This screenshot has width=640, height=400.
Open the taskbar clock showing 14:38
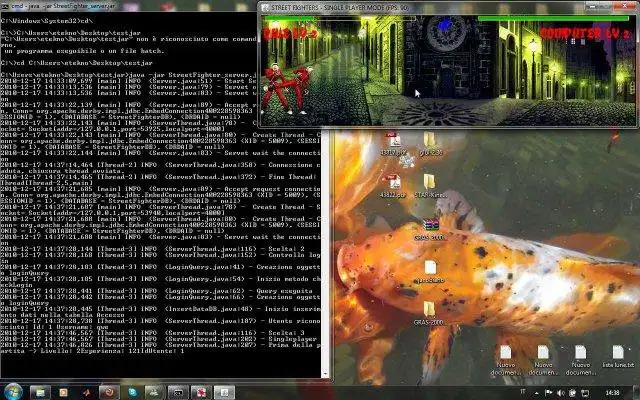(612, 393)
